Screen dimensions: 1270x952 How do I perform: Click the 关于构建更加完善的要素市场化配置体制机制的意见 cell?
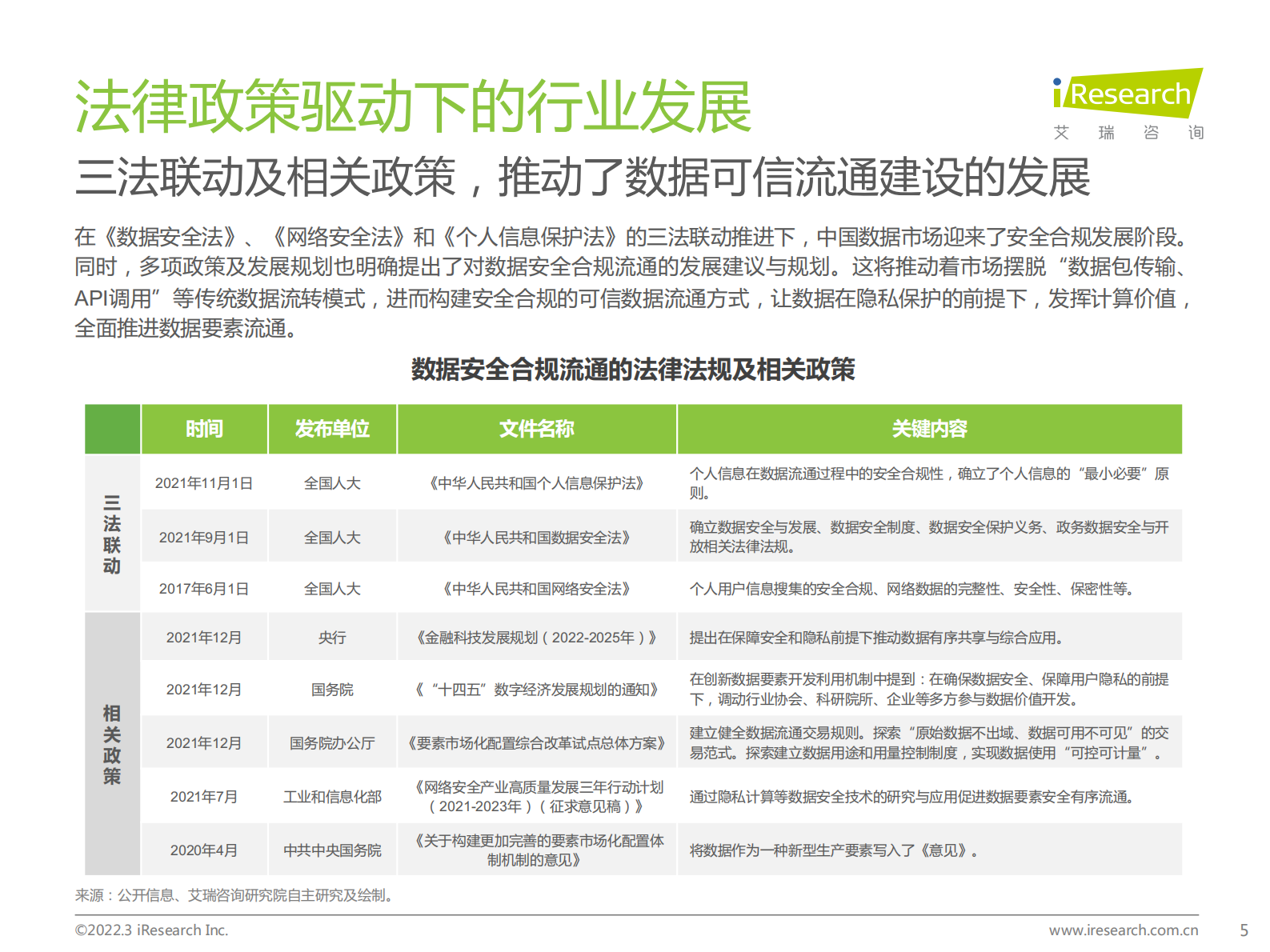(537, 850)
